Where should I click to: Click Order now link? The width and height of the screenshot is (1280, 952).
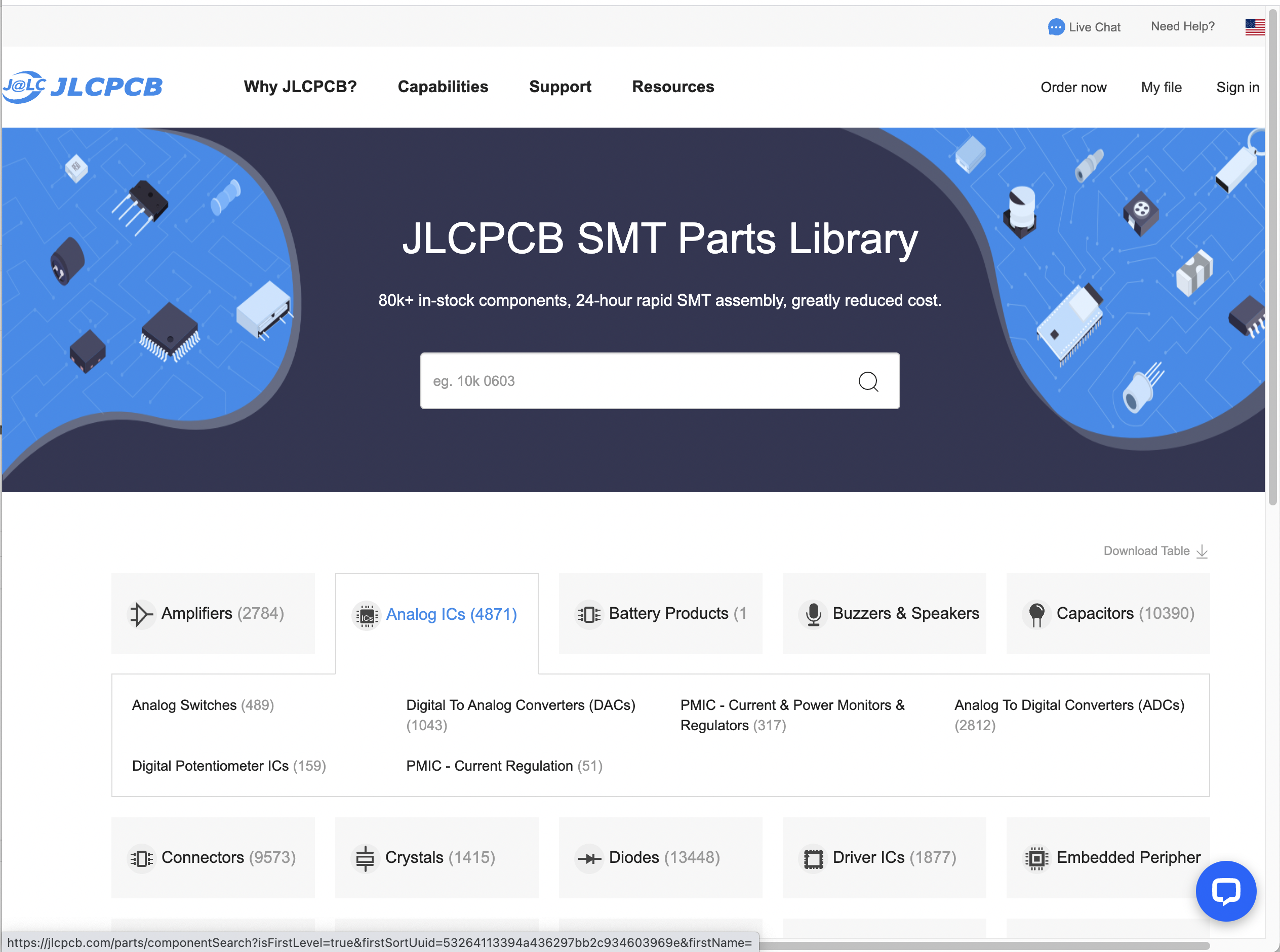pos(1073,88)
